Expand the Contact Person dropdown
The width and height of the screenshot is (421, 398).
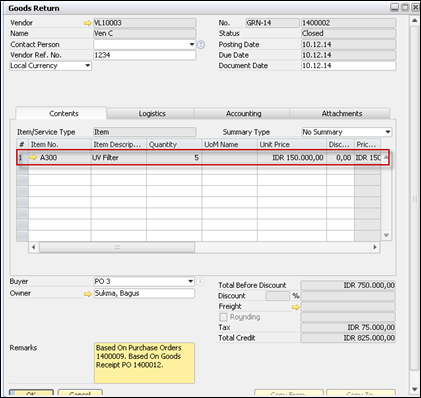[192, 44]
